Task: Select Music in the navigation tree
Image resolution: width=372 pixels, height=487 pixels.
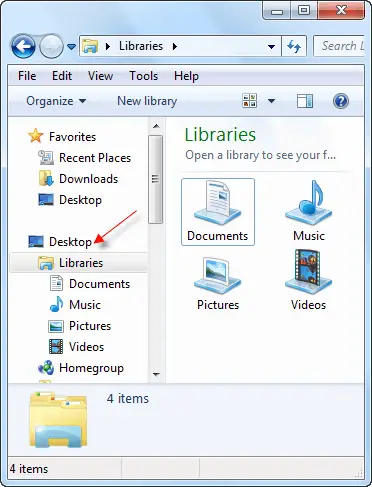Action: pos(75,305)
